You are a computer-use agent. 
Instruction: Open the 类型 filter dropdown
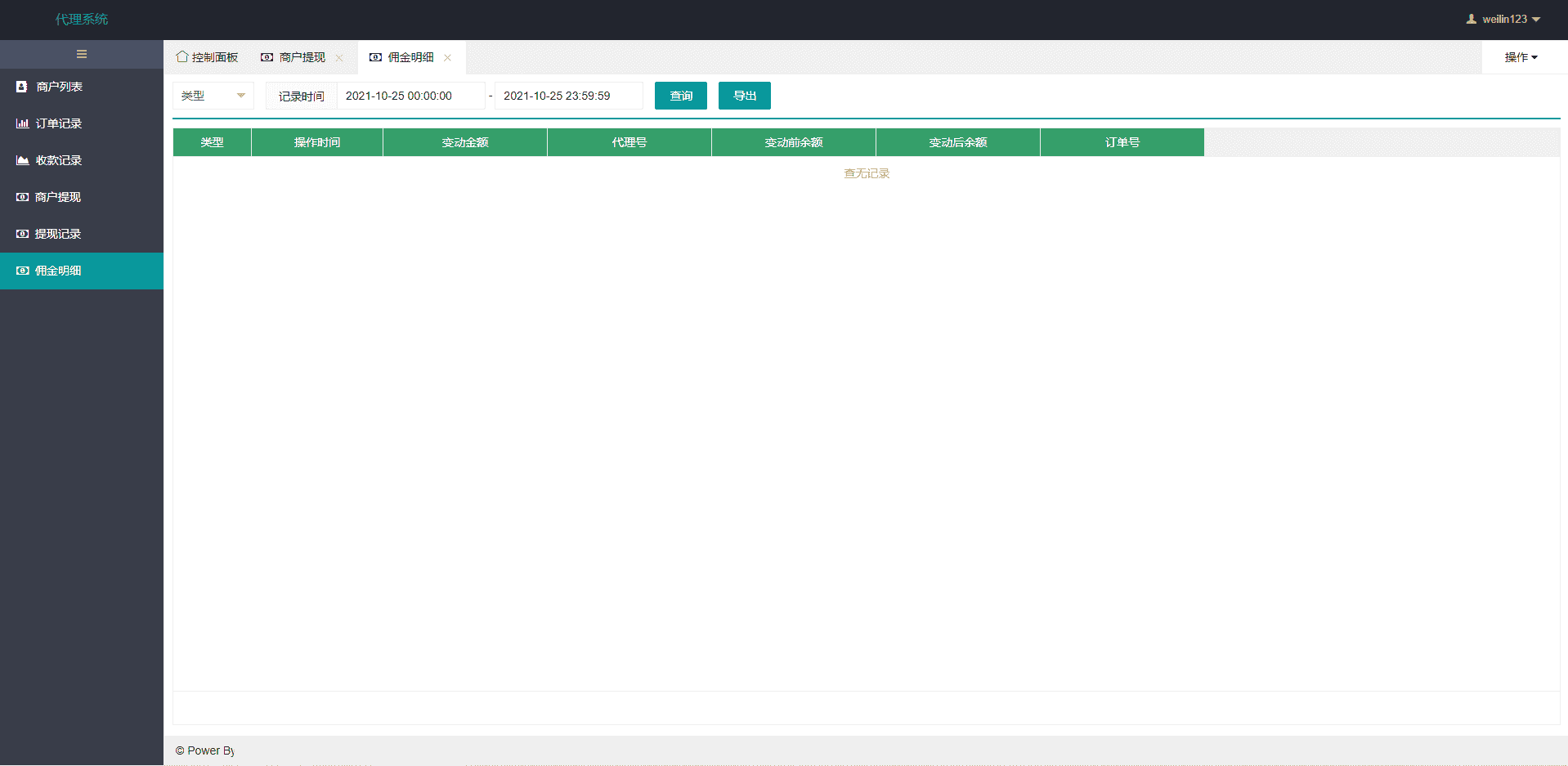[x=213, y=96]
